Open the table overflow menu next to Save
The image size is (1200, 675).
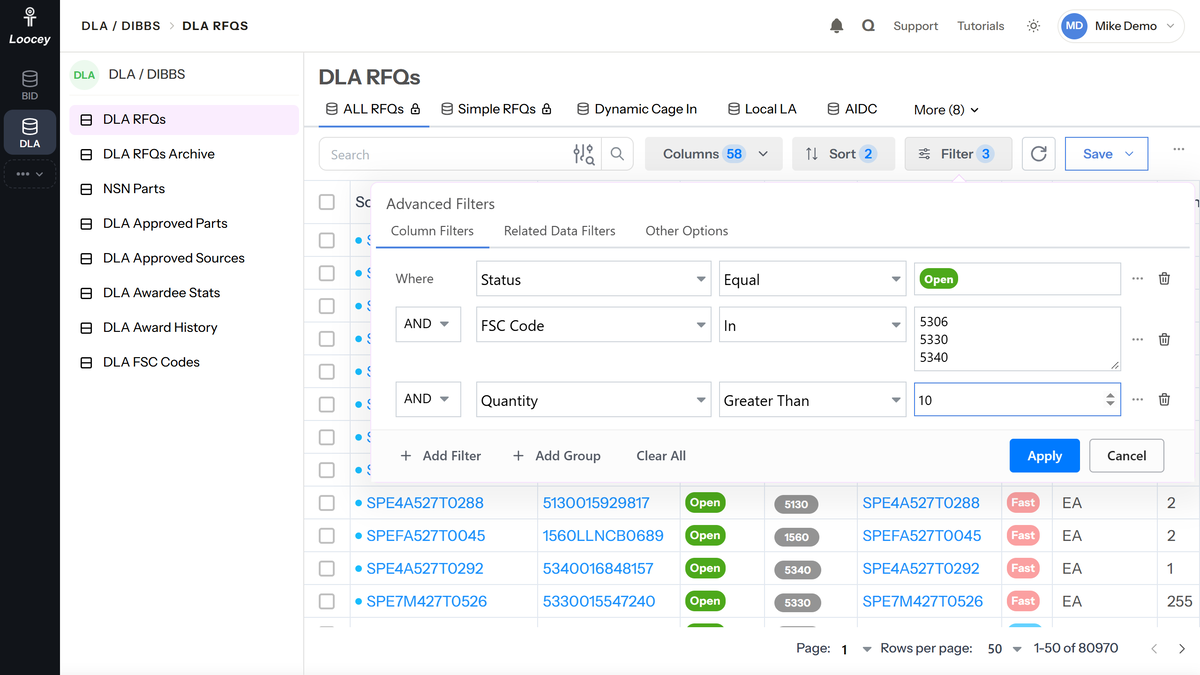(x=1179, y=149)
